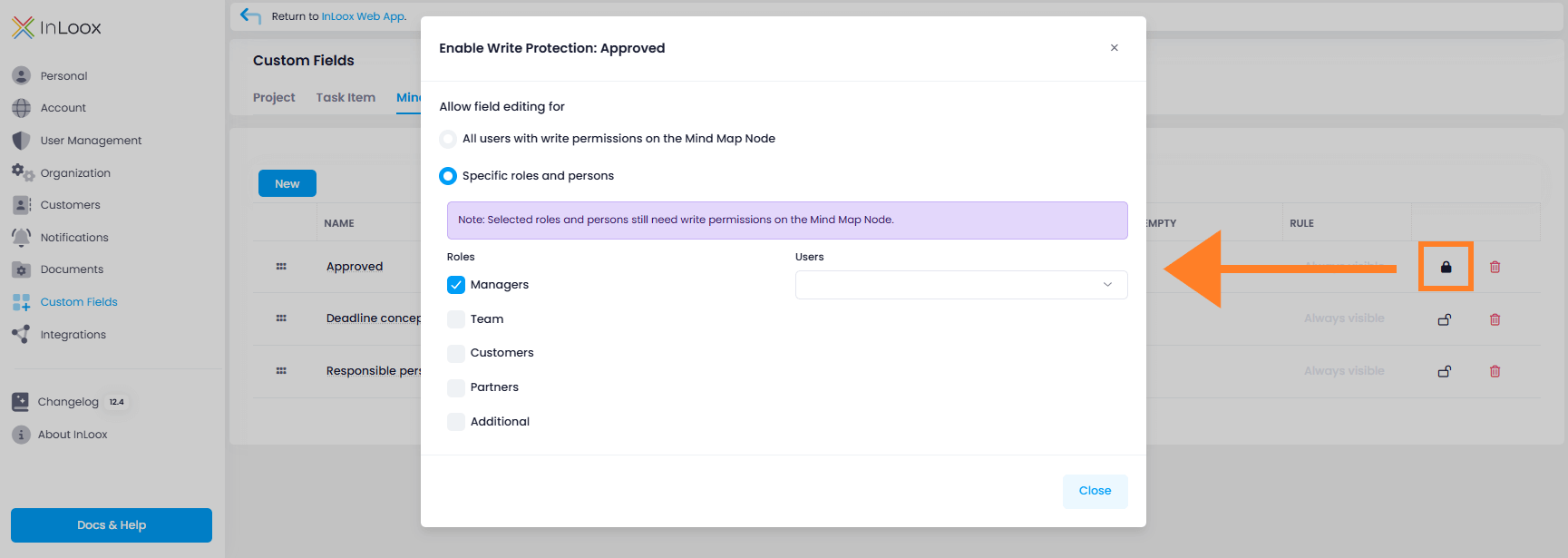The image size is (1568, 558).
Task: Click the drag handle of Responsible person row
Action: pyautogui.click(x=281, y=371)
